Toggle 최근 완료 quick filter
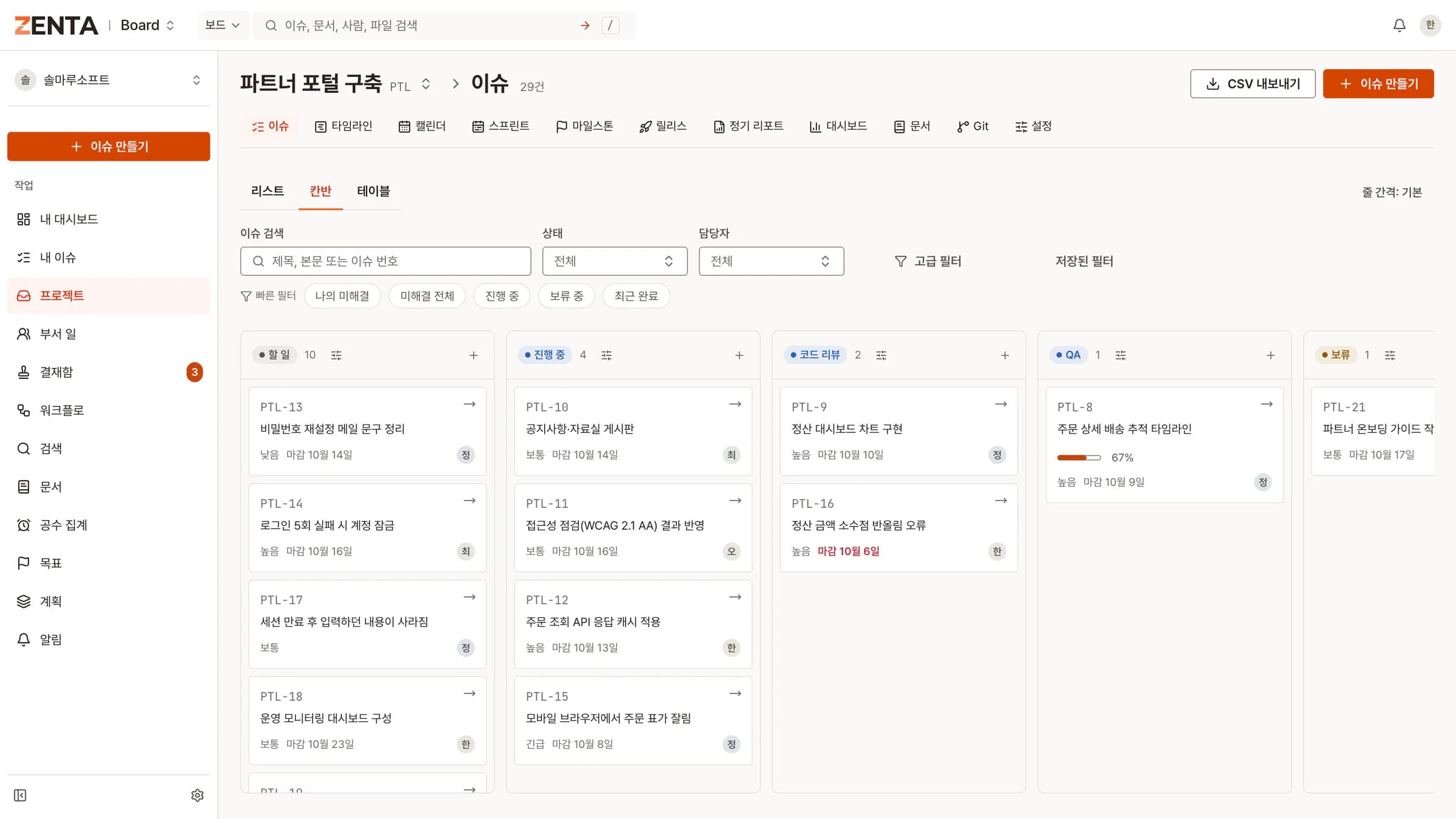The width and height of the screenshot is (1456, 819). [636, 296]
